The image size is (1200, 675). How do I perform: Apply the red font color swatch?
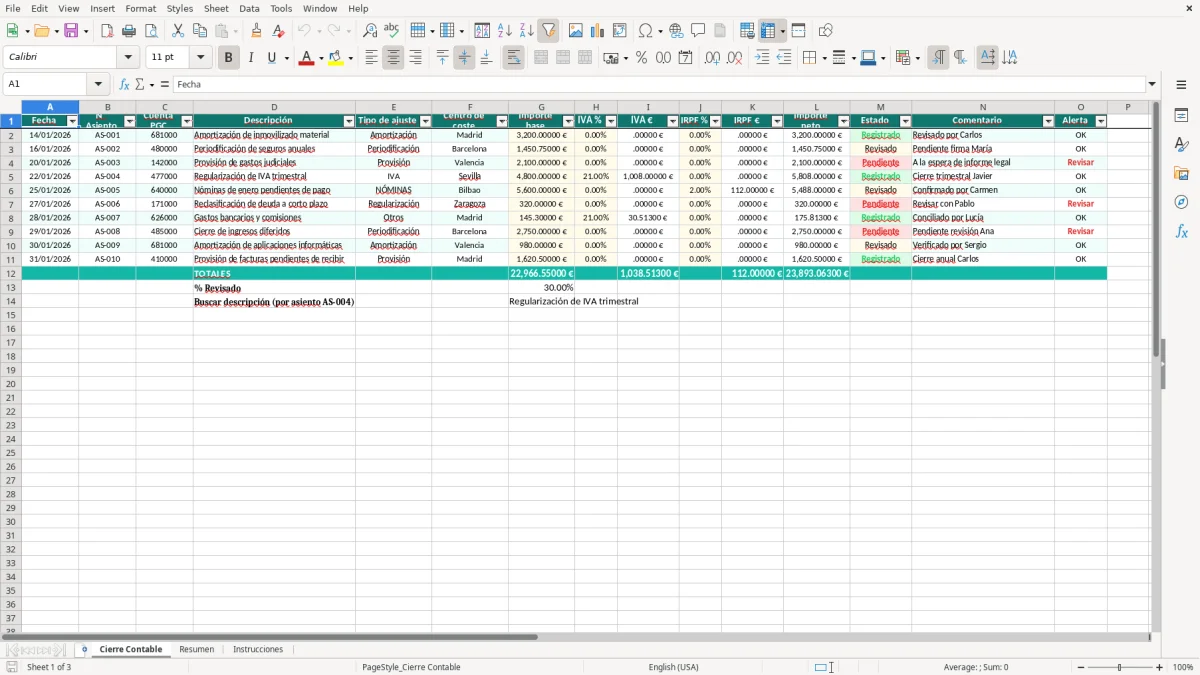click(x=305, y=58)
